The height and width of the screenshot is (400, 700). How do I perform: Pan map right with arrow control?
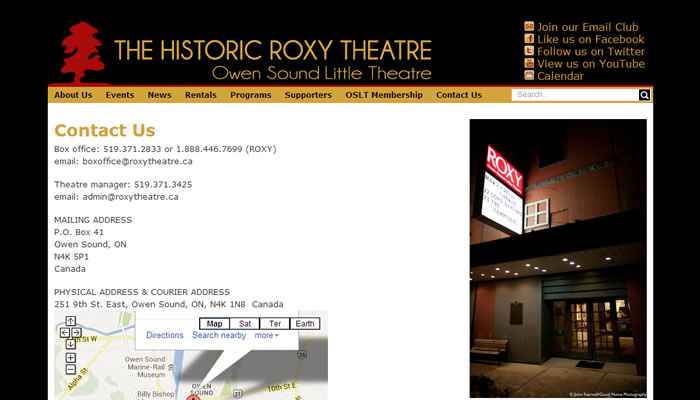click(76, 333)
